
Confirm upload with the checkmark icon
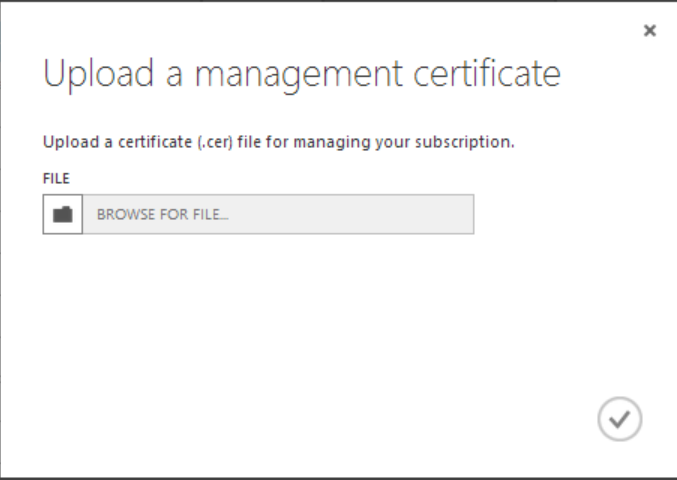click(620, 419)
